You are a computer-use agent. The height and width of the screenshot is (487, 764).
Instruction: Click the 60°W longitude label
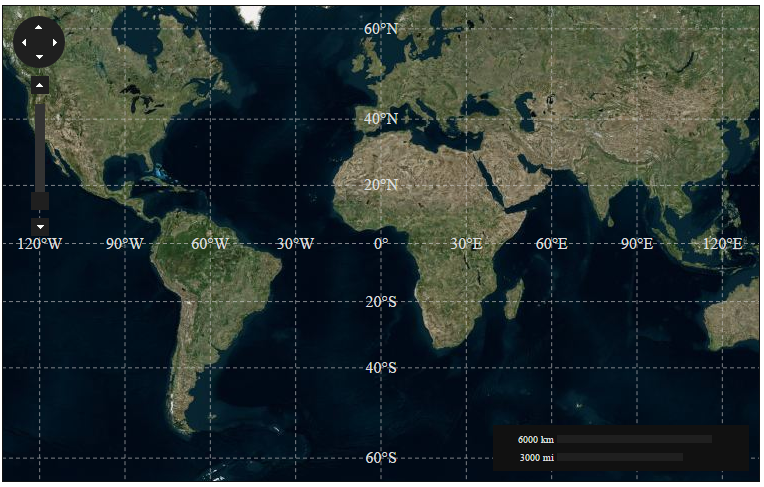tap(210, 243)
